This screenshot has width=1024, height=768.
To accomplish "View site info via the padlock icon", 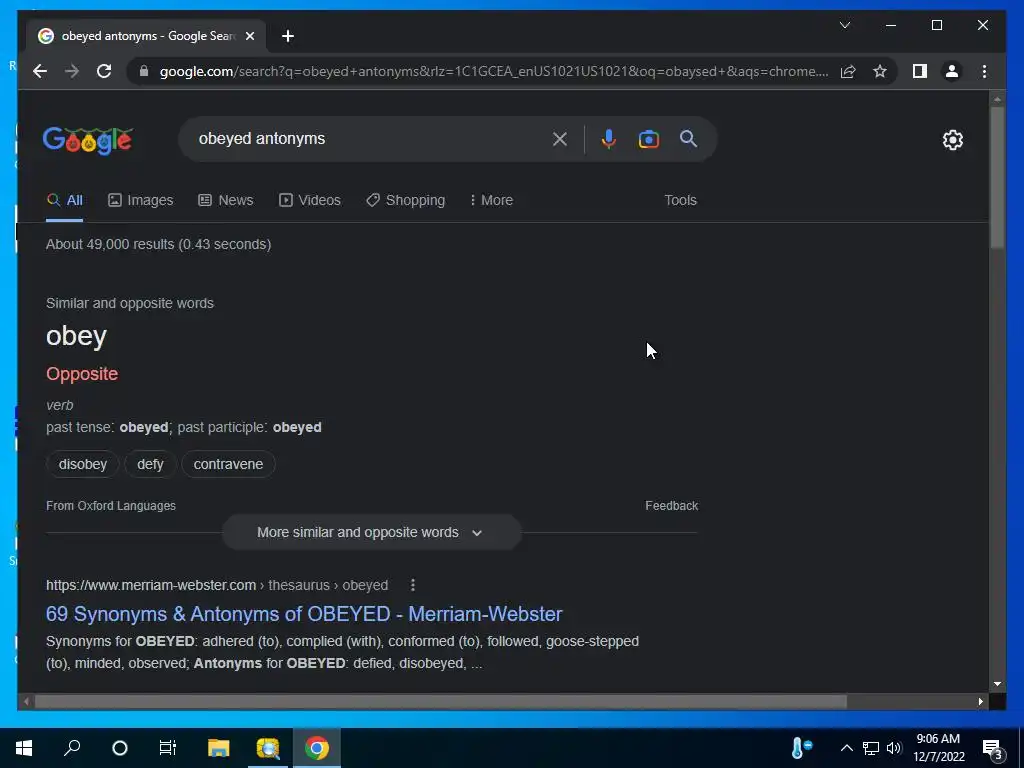I will click(x=144, y=71).
